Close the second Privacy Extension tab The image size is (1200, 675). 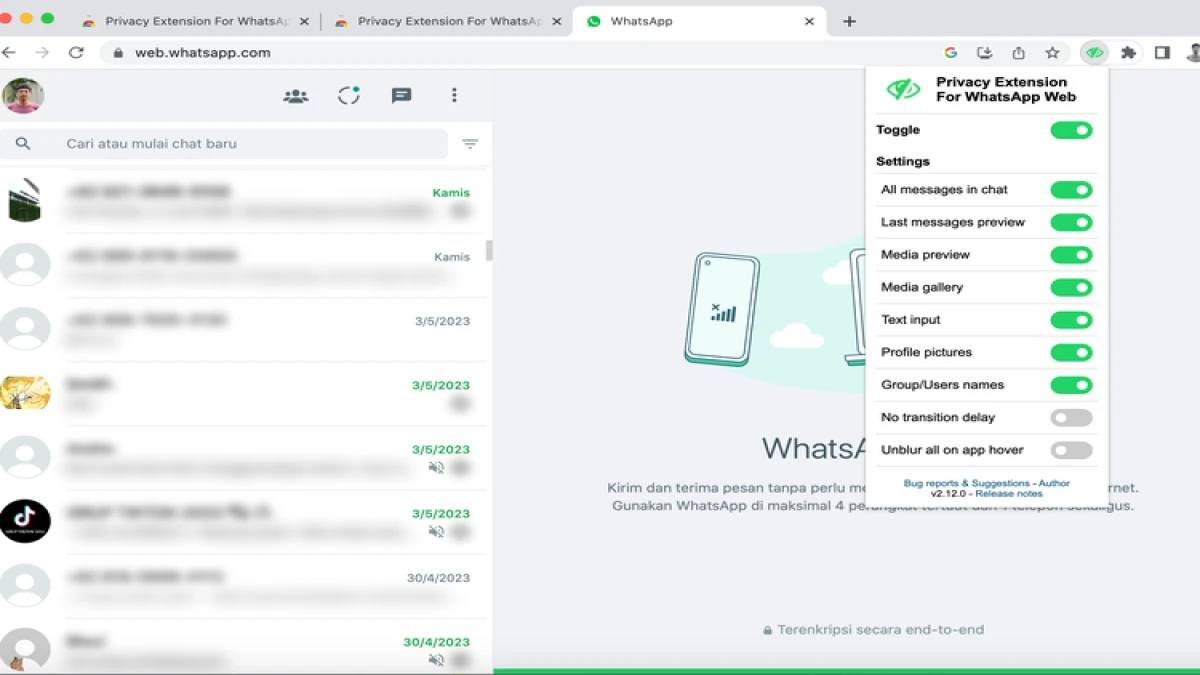(556, 21)
